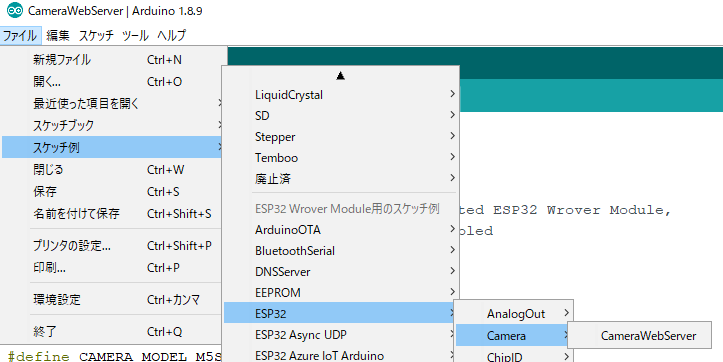
Task: Choose 終了 to quit Arduino
Action: 113,332
